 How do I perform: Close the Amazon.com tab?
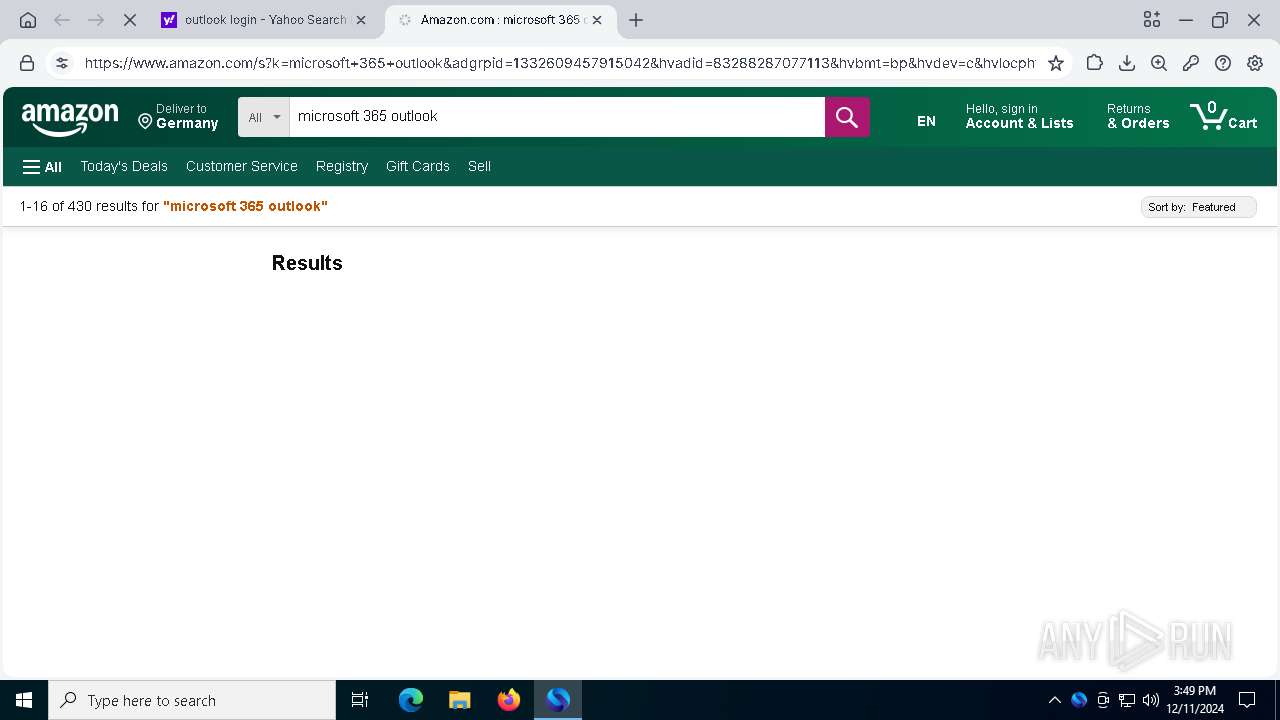coord(597,20)
